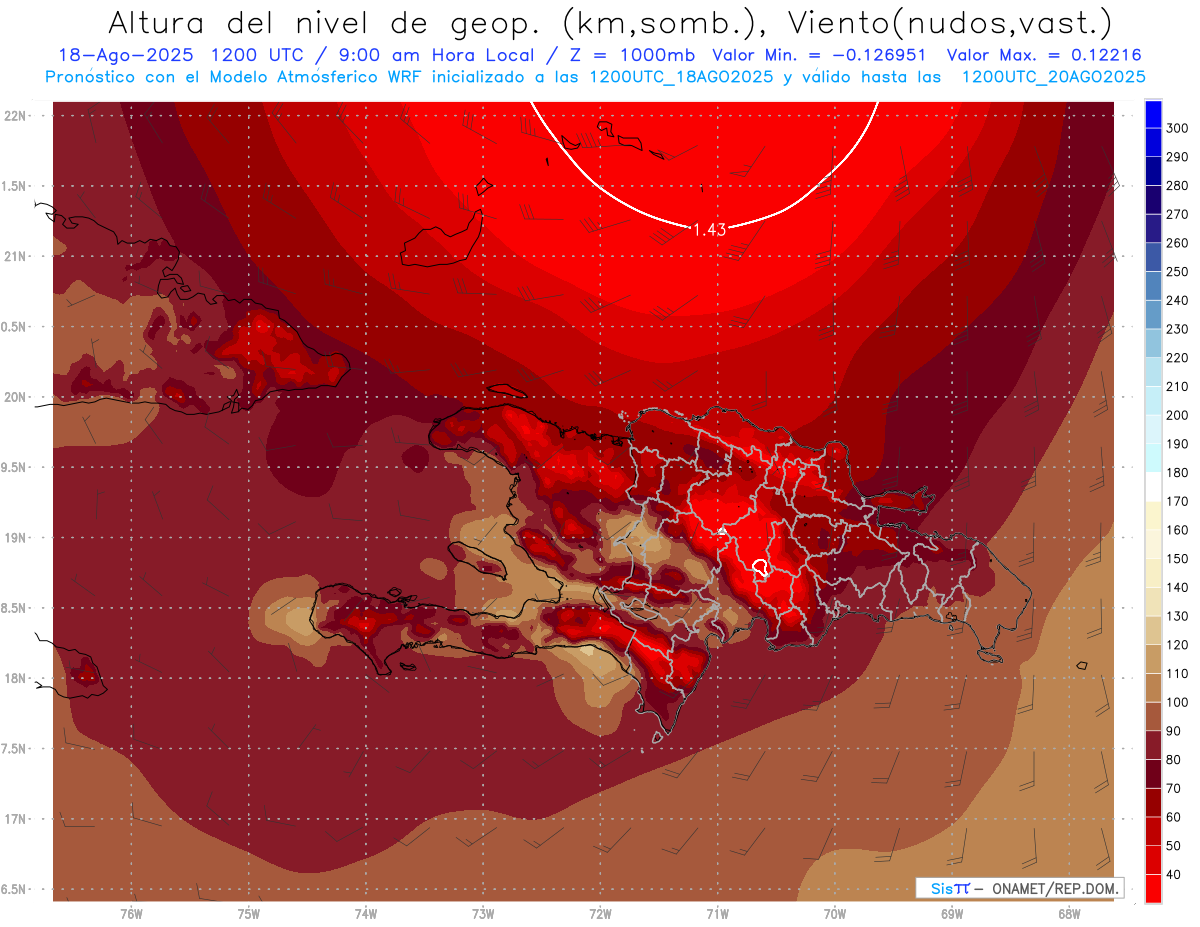This screenshot has width=1200, height=927.
Task: Click the '17N' latitude label
Action: pos(15,819)
